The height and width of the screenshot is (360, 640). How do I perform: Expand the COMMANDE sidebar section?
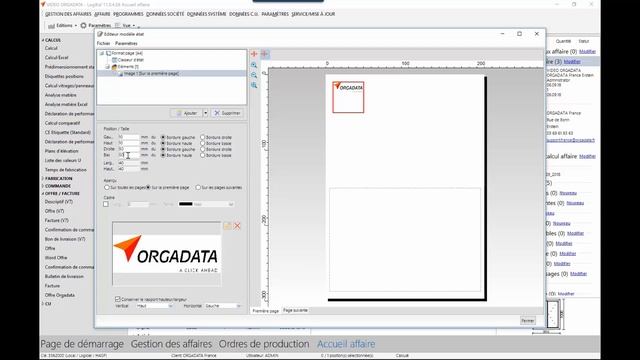tap(43, 186)
